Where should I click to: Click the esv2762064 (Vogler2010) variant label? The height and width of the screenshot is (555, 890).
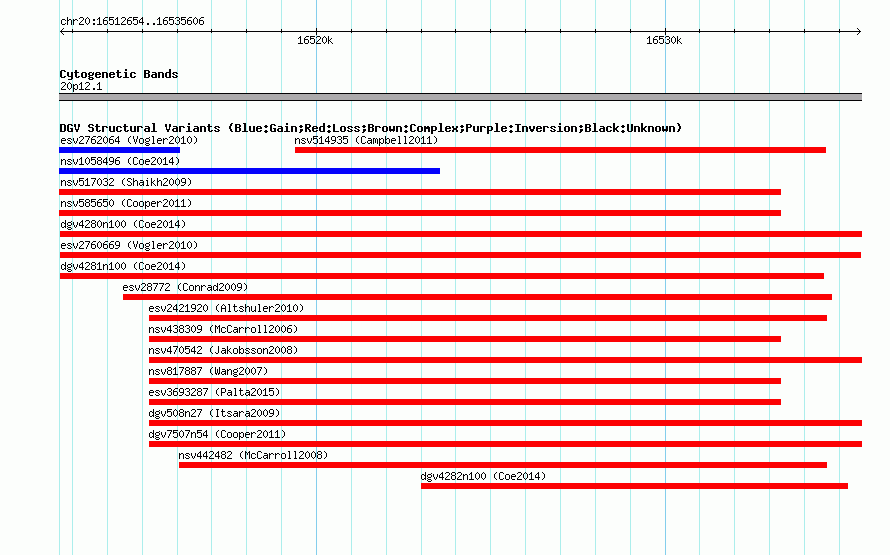coord(129,140)
